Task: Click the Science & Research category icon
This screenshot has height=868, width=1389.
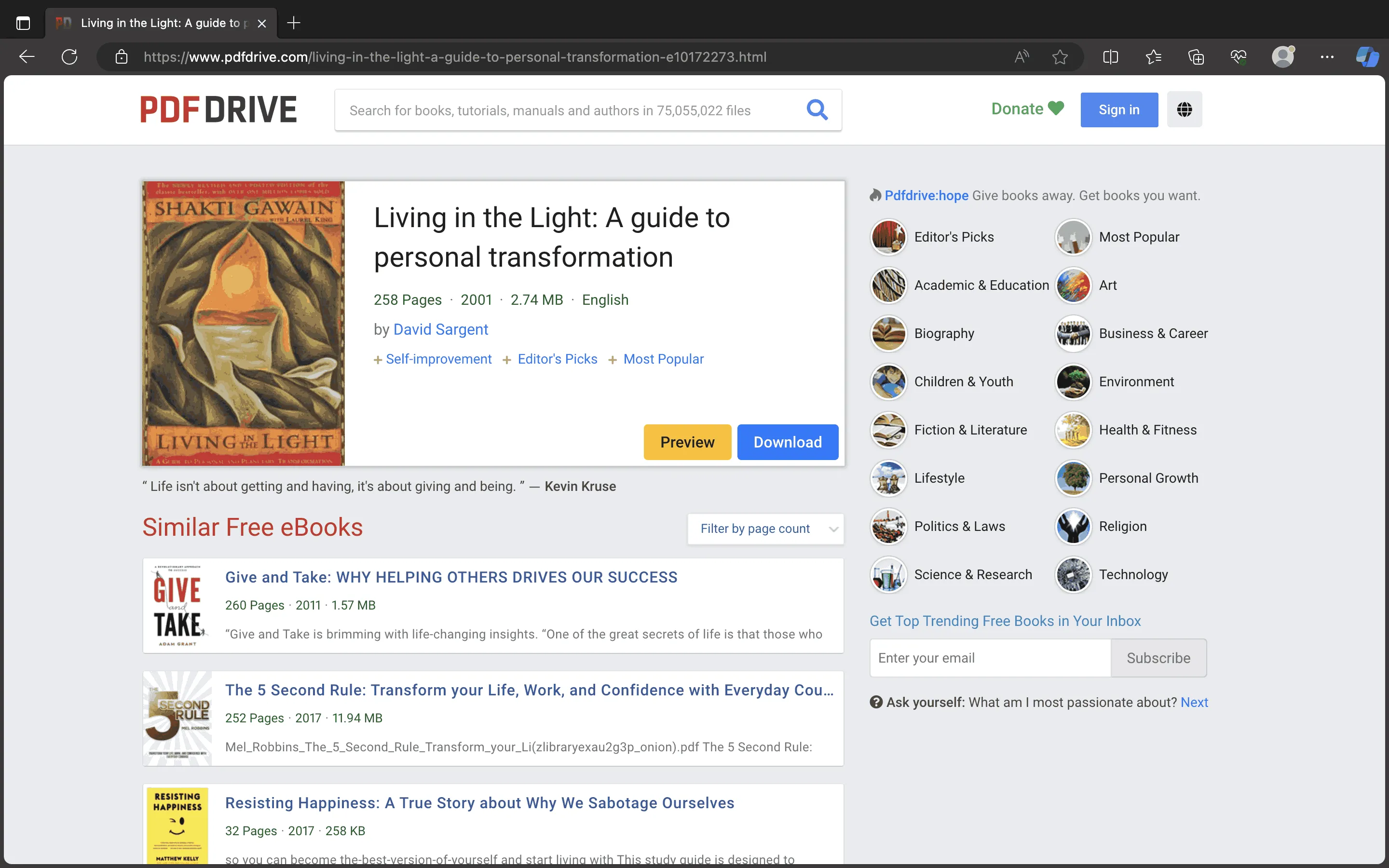Action: [886, 574]
